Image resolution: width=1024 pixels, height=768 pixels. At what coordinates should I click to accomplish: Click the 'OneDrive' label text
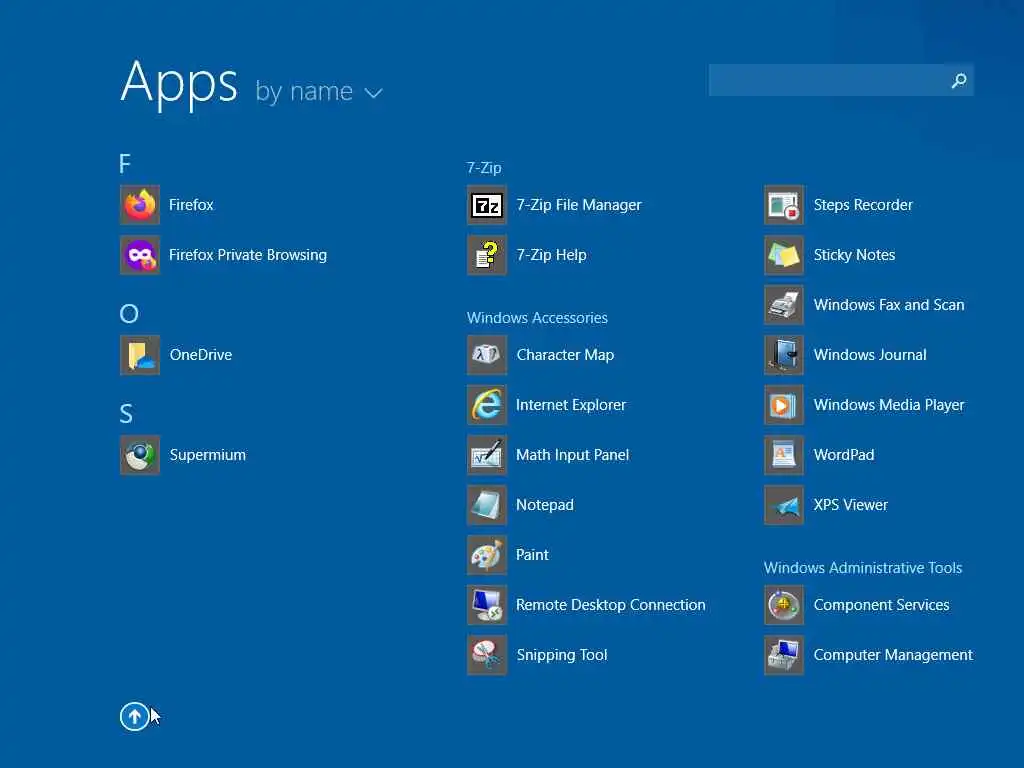click(200, 355)
